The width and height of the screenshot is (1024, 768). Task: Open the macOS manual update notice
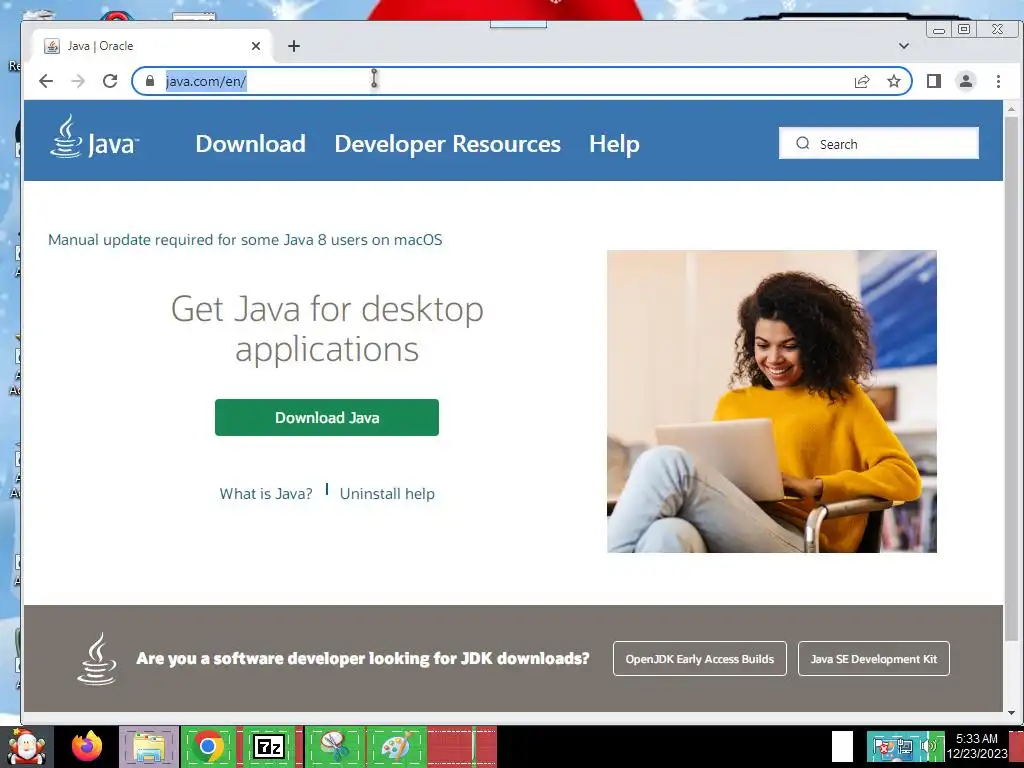tap(245, 240)
